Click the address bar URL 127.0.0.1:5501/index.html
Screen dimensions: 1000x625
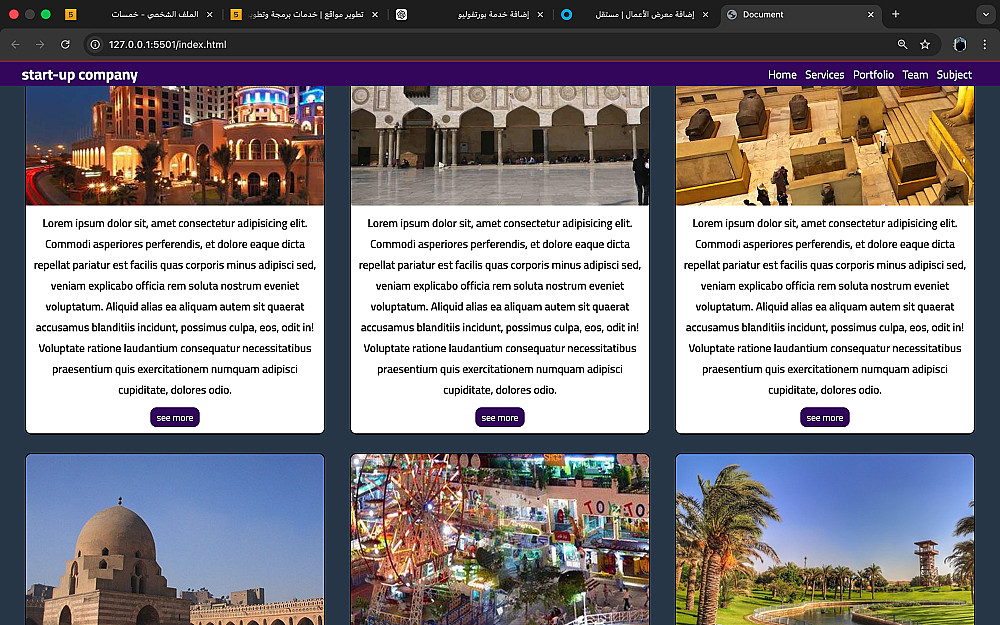(x=168, y=45)
